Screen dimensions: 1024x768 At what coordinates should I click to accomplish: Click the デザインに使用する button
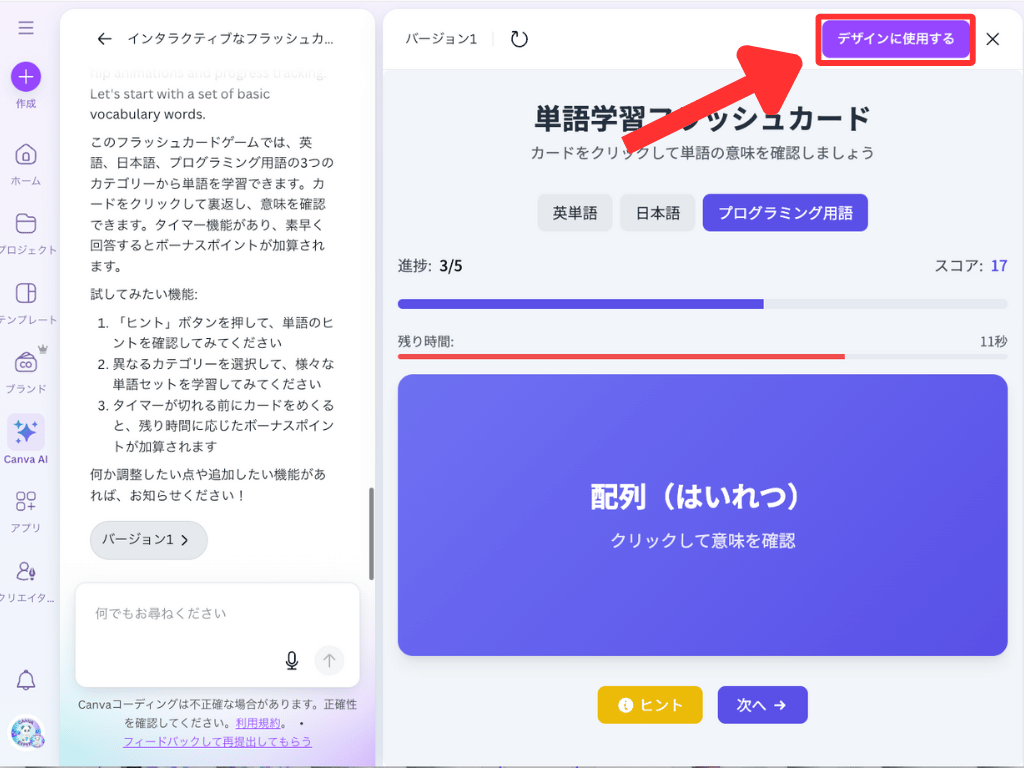click(x=895, y=39)
